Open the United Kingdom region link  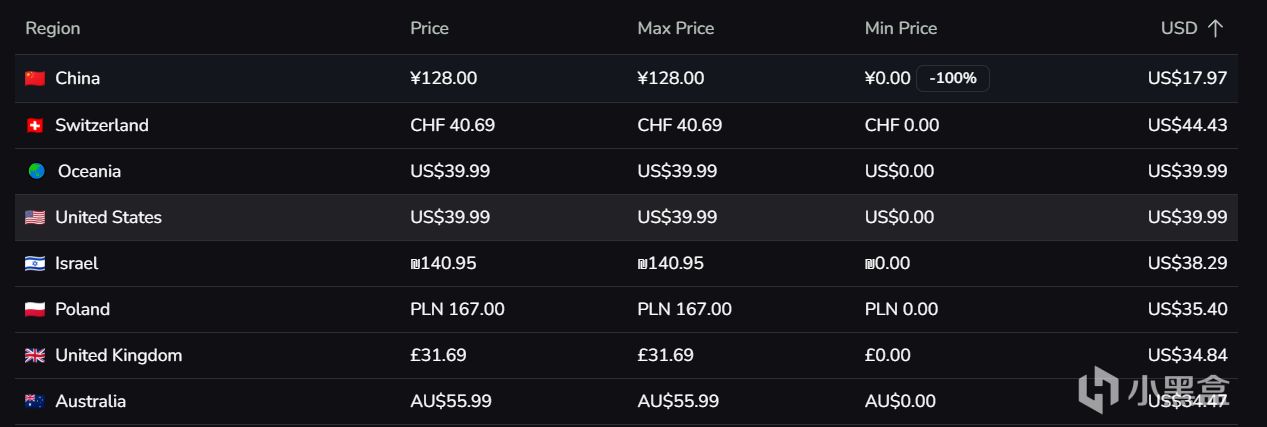[119, 355]
